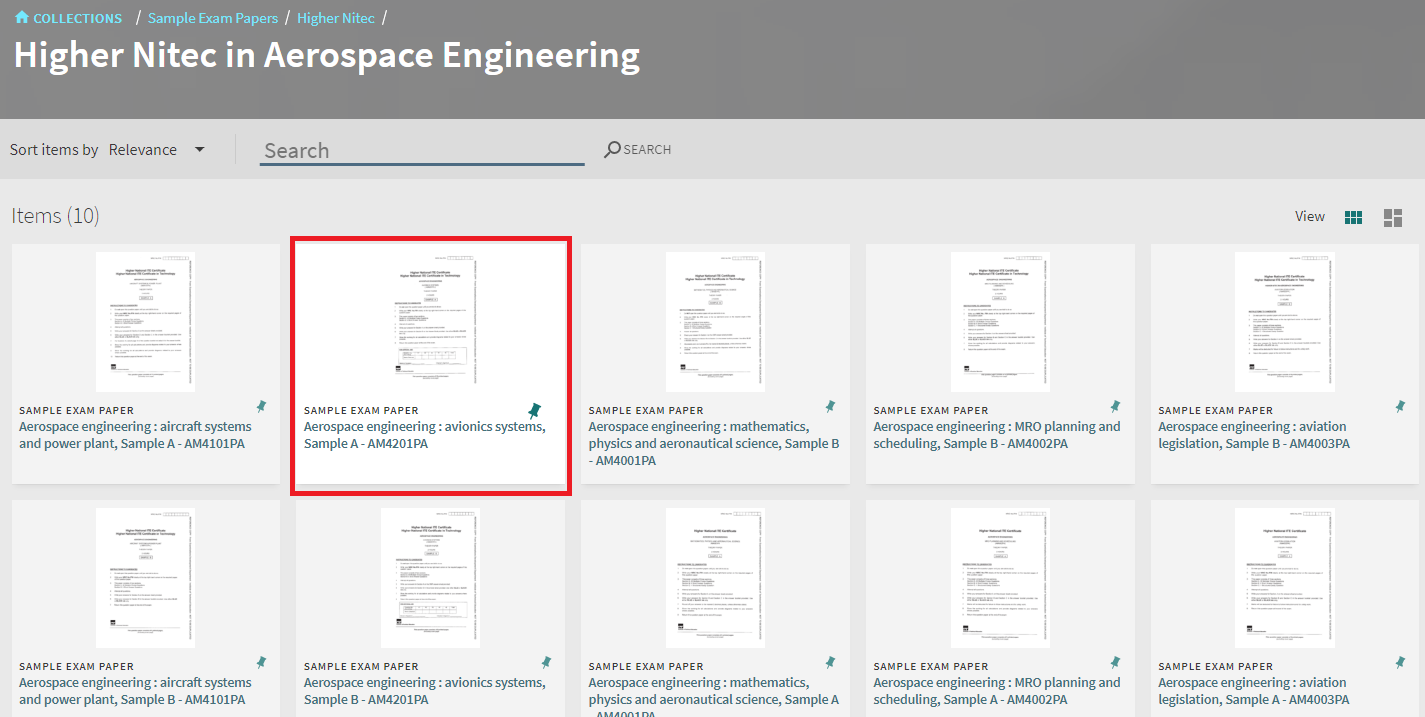
Task: Pin the AM4001PA mathematics Sample B paper
Action: click(x=830, y=406)
